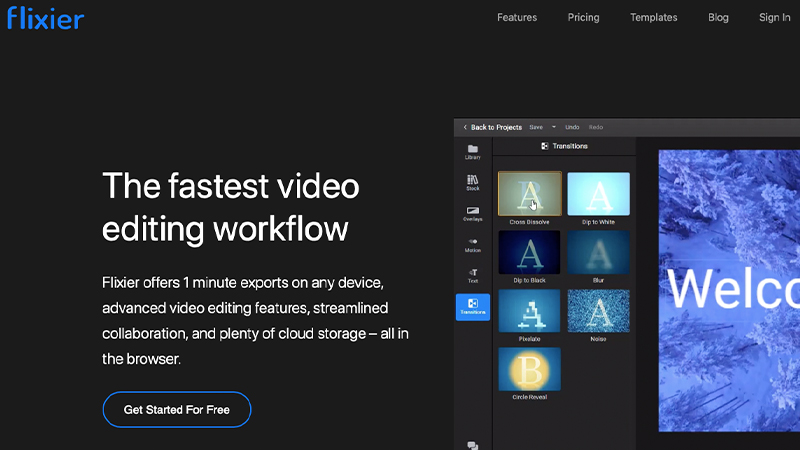The image size is (800, 450).
Task: Open the Text panel icon
Action: 472,276
